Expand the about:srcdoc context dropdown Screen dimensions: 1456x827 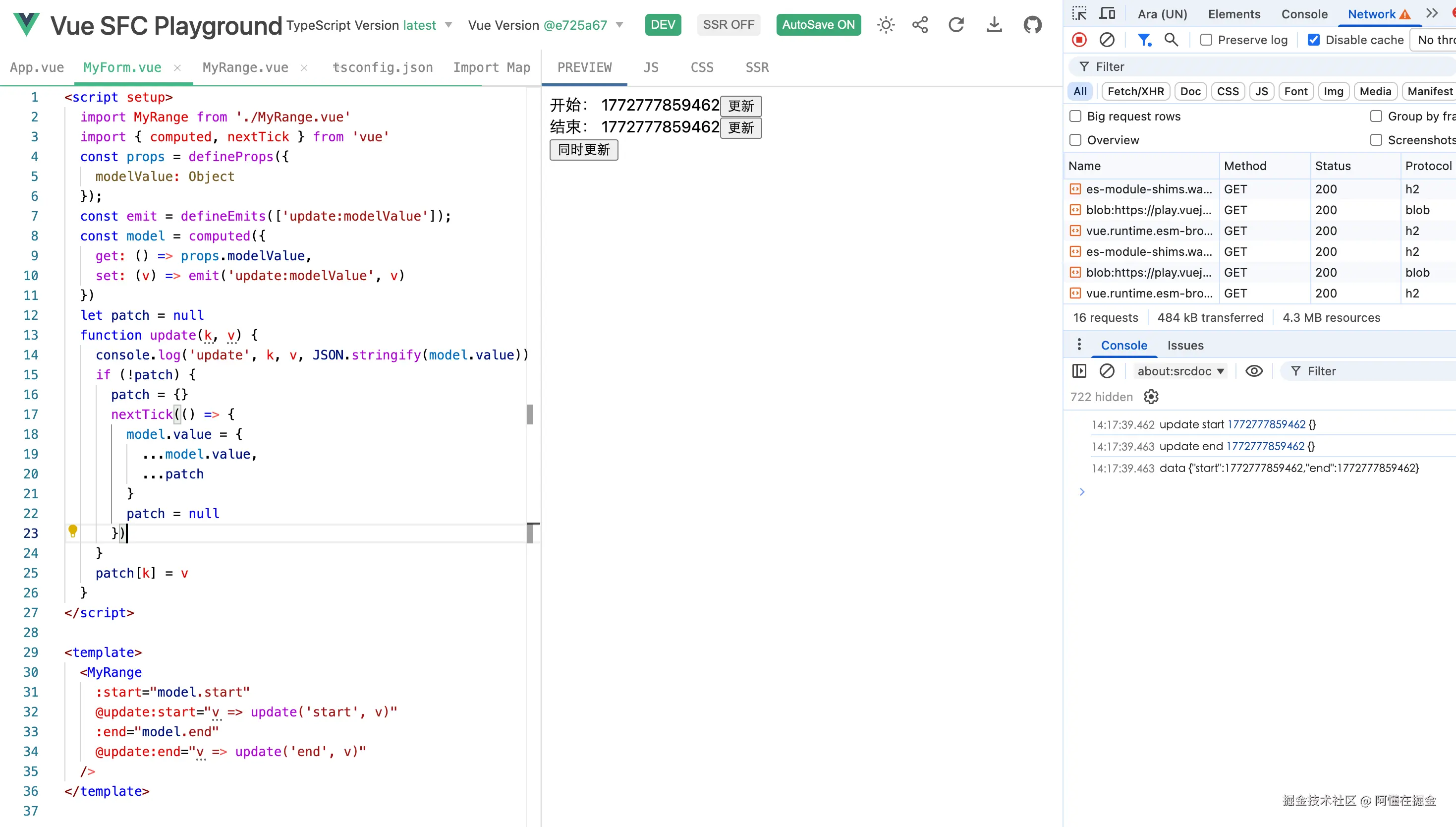coord(1180,371)
